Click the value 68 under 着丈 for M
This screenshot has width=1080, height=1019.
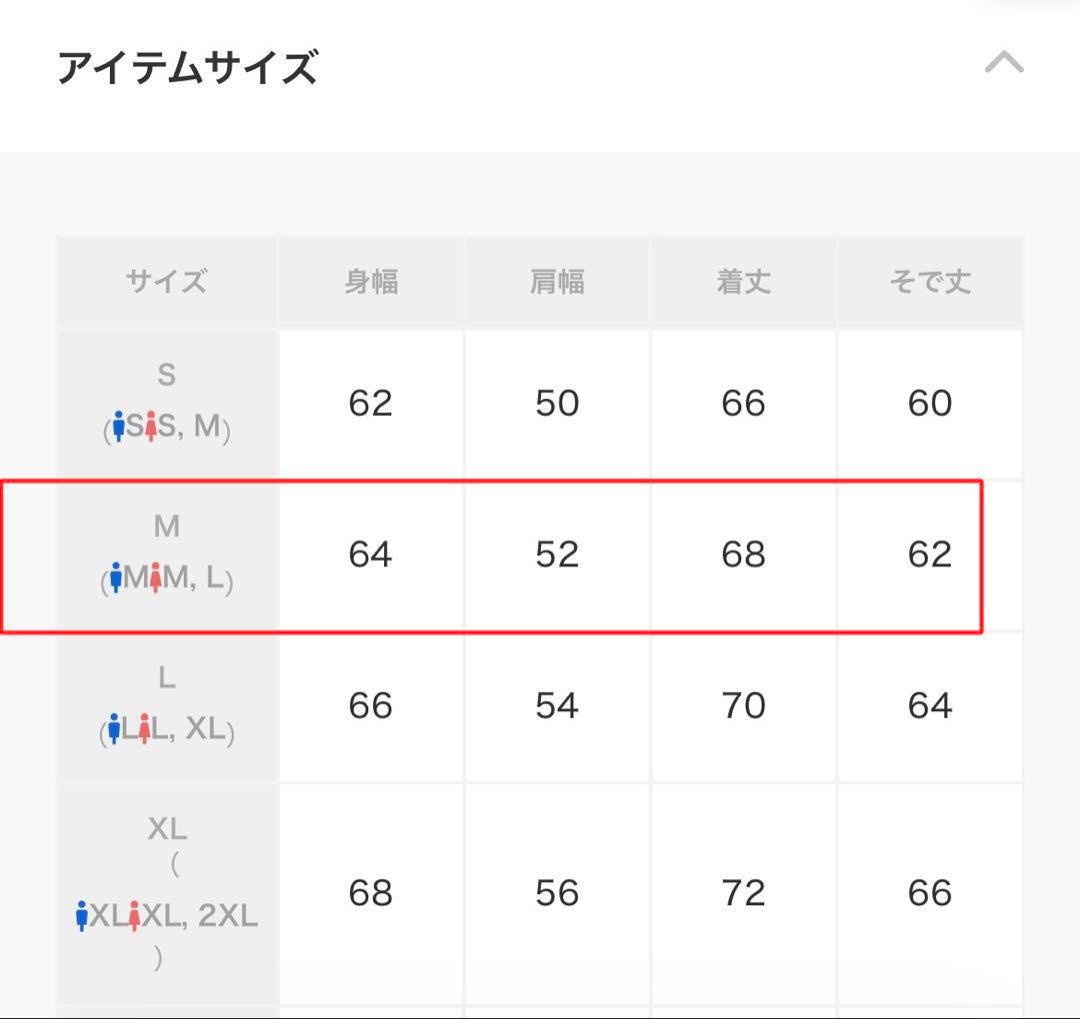click(744, 555)
